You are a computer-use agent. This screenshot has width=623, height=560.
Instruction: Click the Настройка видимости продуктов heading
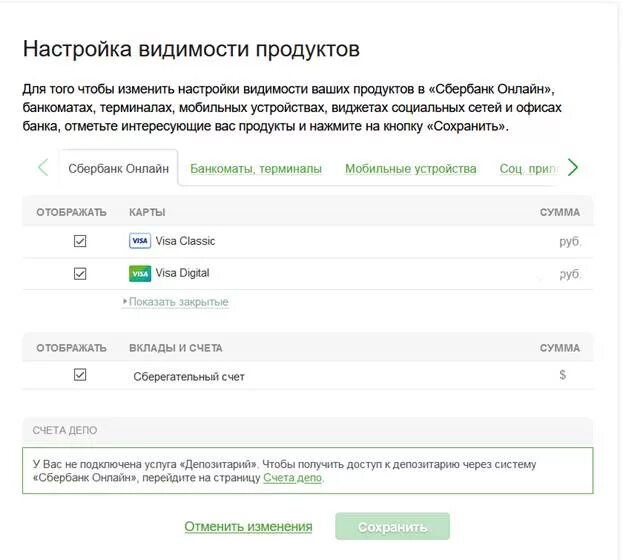coord(191,49)
